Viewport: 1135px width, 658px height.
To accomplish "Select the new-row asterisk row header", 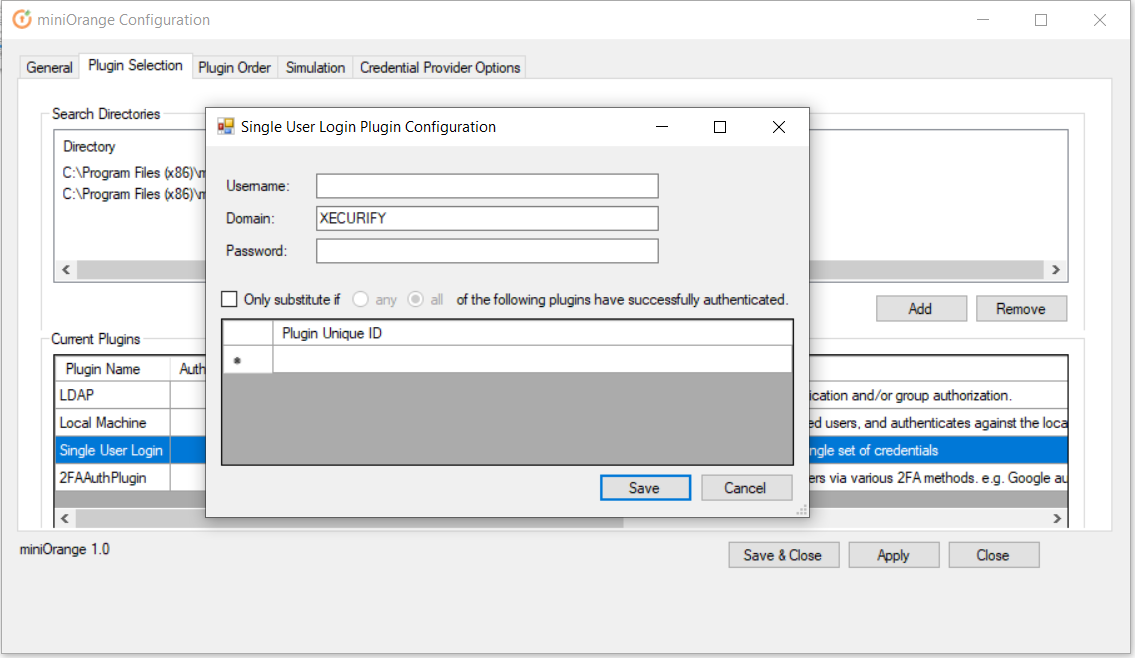I will 248,360.
